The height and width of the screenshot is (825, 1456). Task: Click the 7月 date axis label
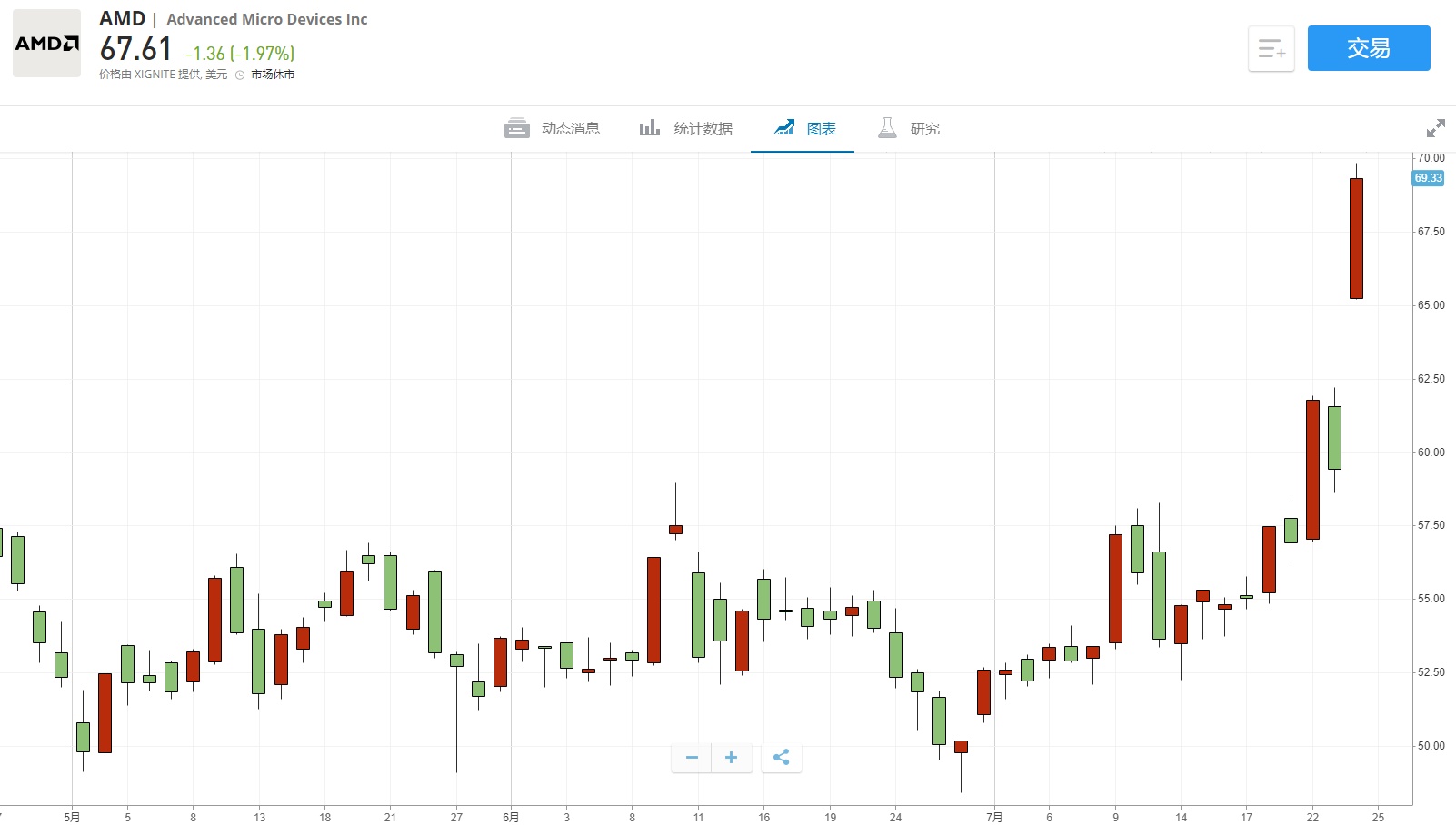tap(994, 817)
